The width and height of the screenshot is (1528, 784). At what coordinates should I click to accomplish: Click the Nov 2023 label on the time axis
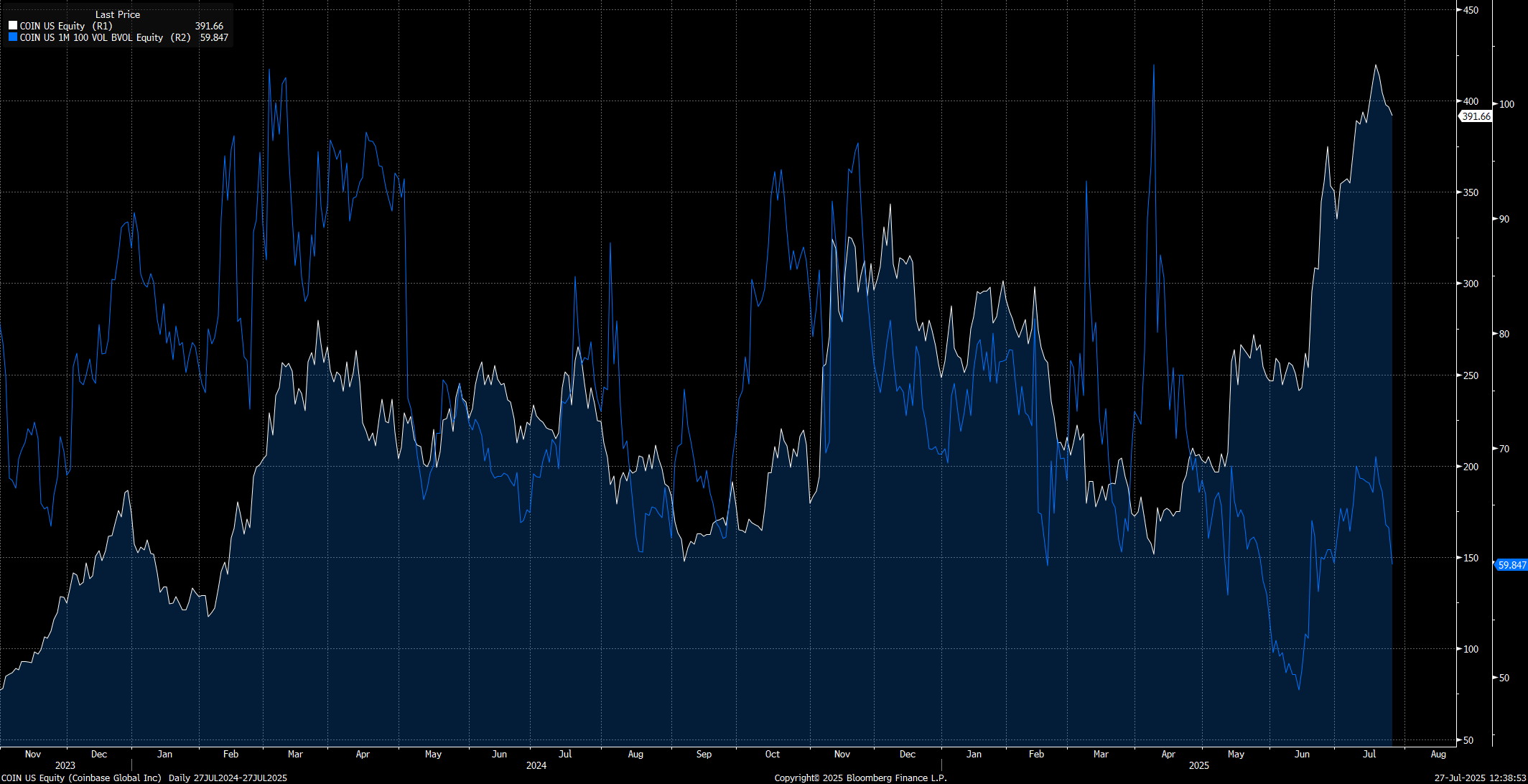coord(32,755)
